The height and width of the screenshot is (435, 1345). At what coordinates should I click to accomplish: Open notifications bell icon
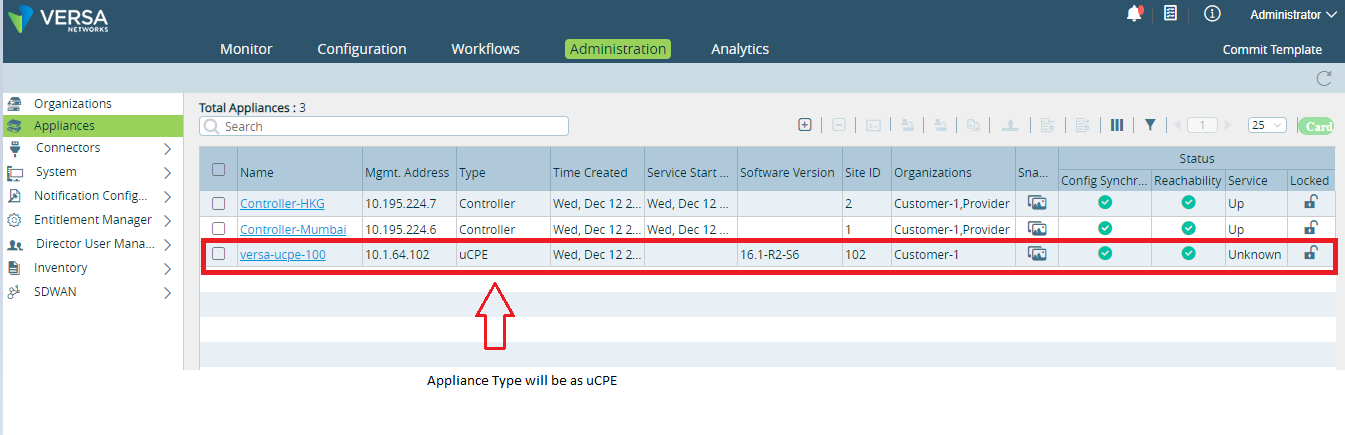click(1134, 13)
